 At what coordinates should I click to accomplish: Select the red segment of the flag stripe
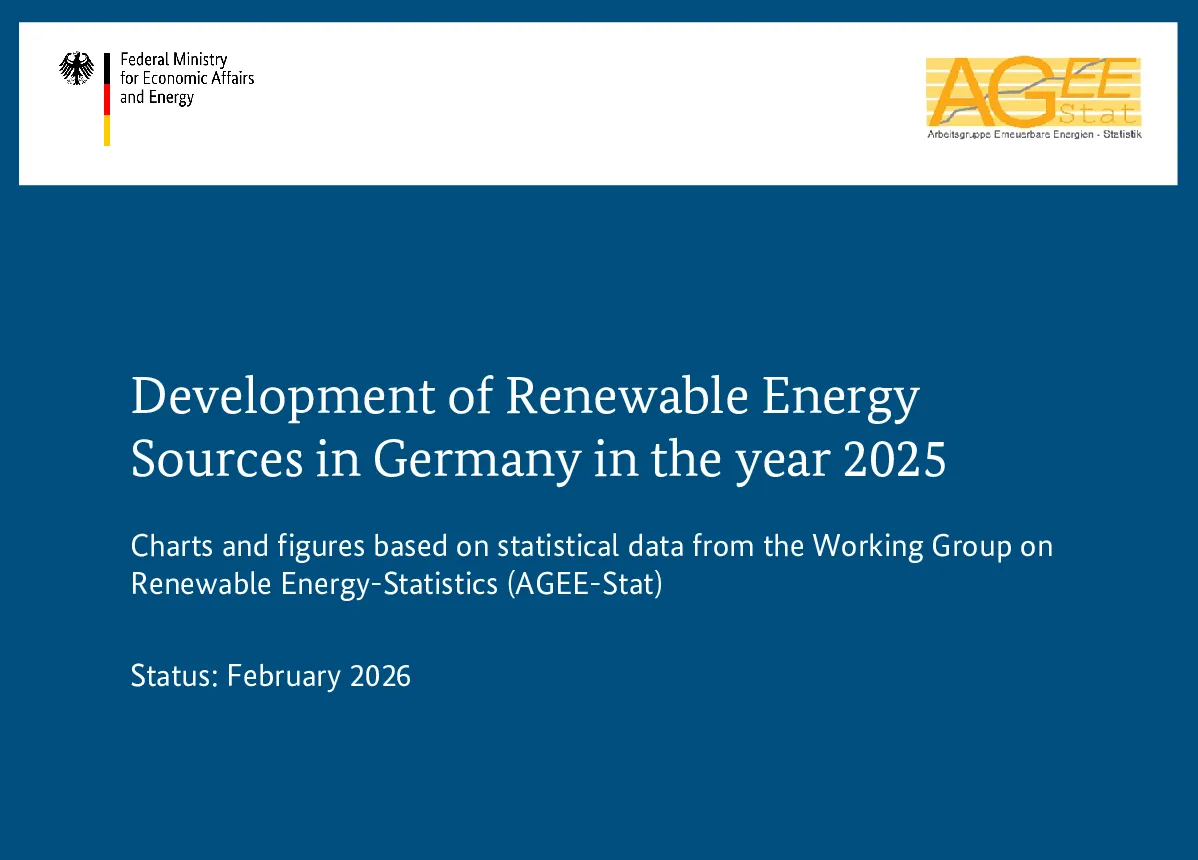(x=107, y=99)
